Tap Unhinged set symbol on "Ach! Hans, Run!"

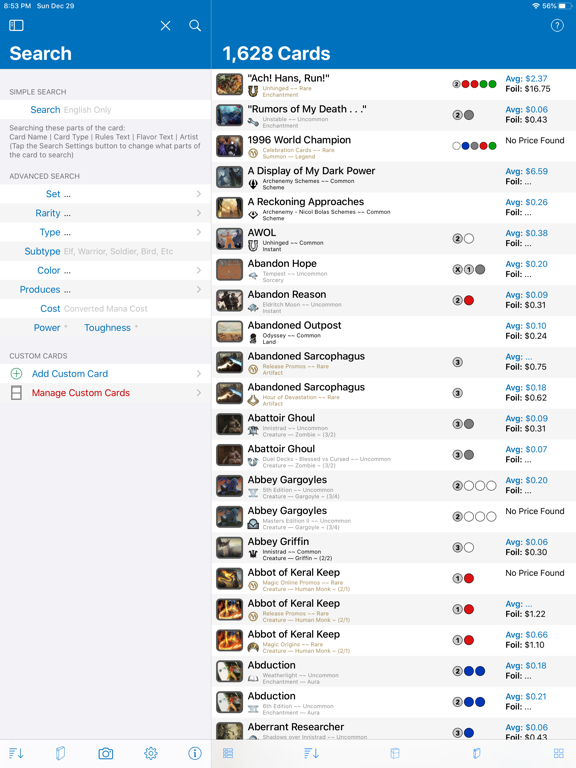(253, 91)
